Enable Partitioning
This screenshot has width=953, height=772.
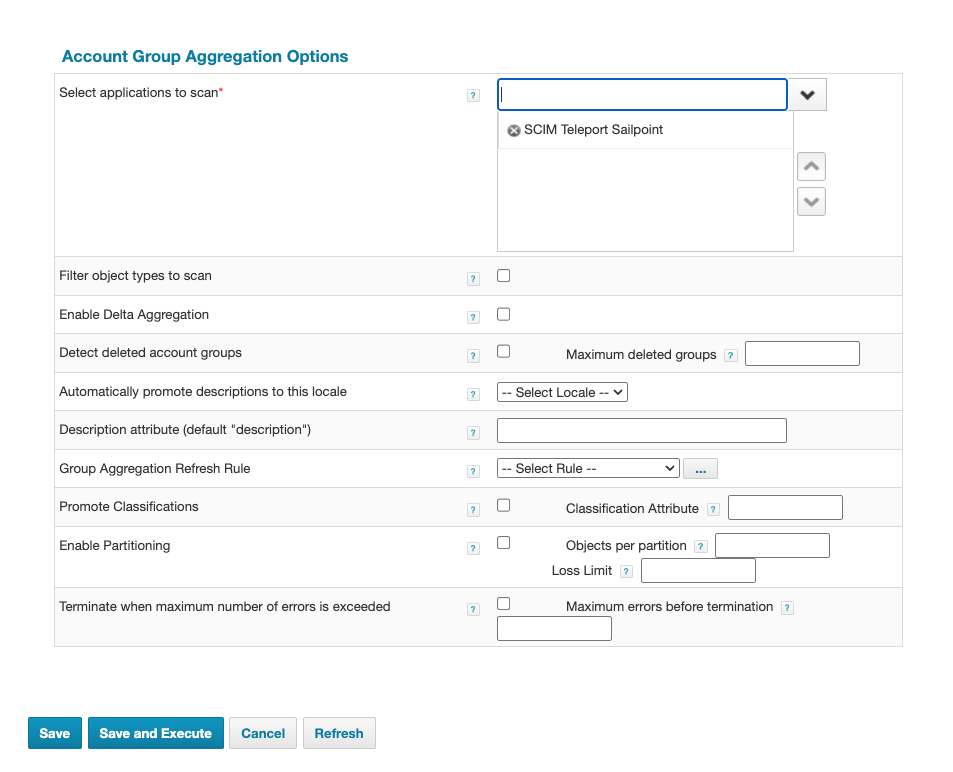(x=503, y=542)
